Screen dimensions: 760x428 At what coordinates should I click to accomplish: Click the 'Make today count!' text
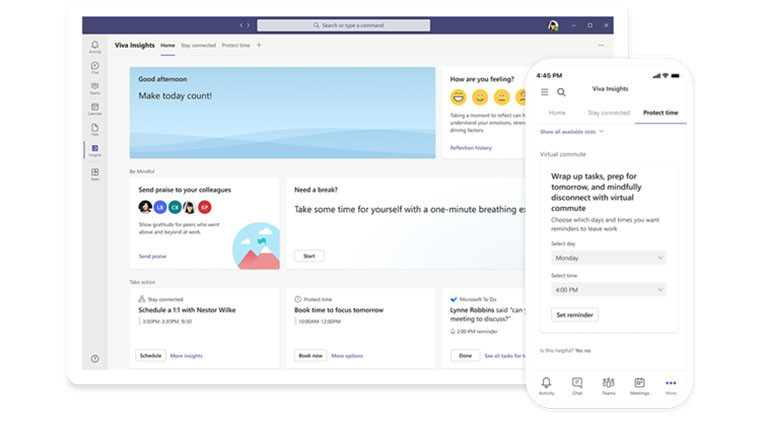[175, 96]
